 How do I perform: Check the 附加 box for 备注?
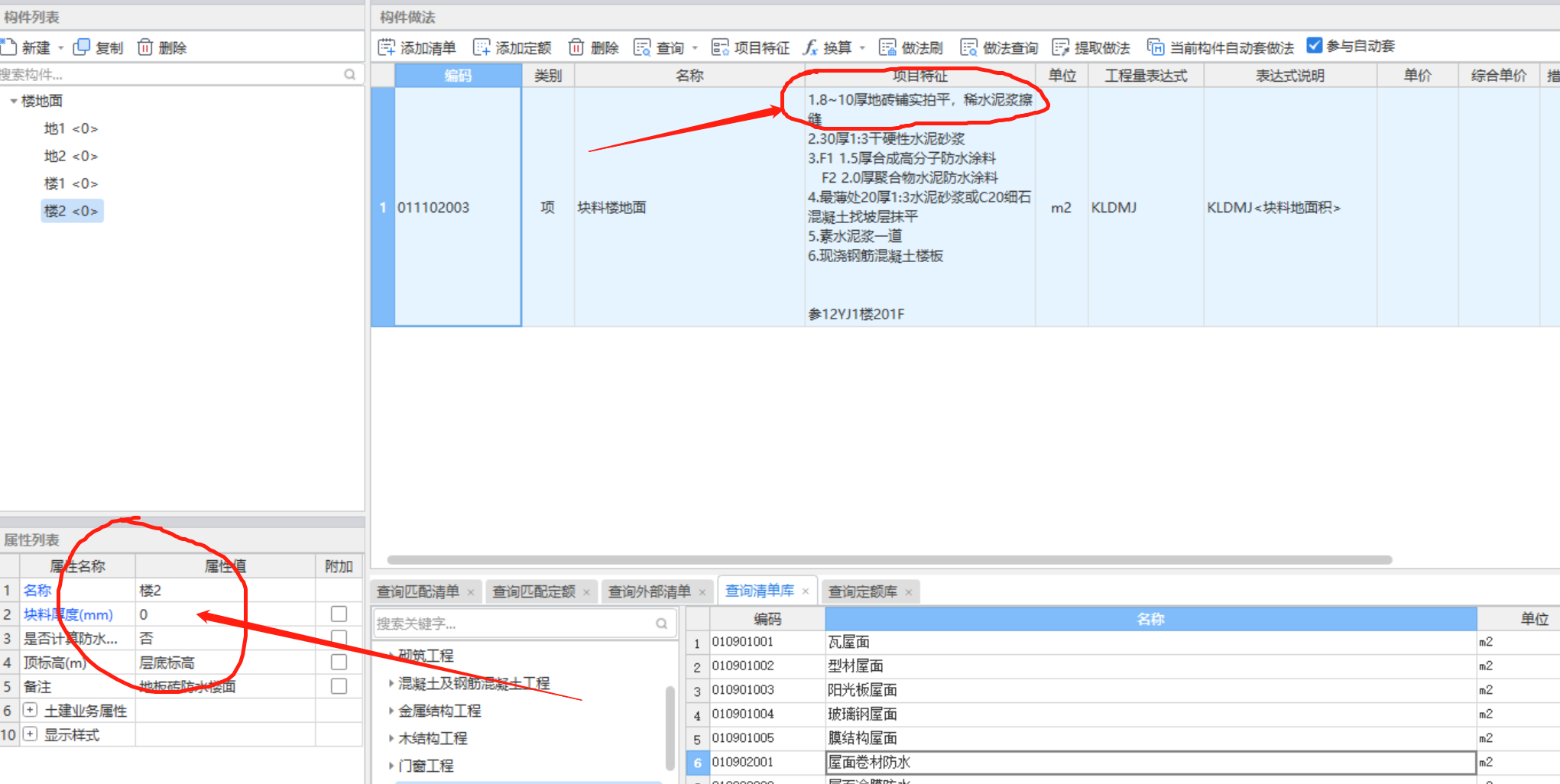(339, 686)
